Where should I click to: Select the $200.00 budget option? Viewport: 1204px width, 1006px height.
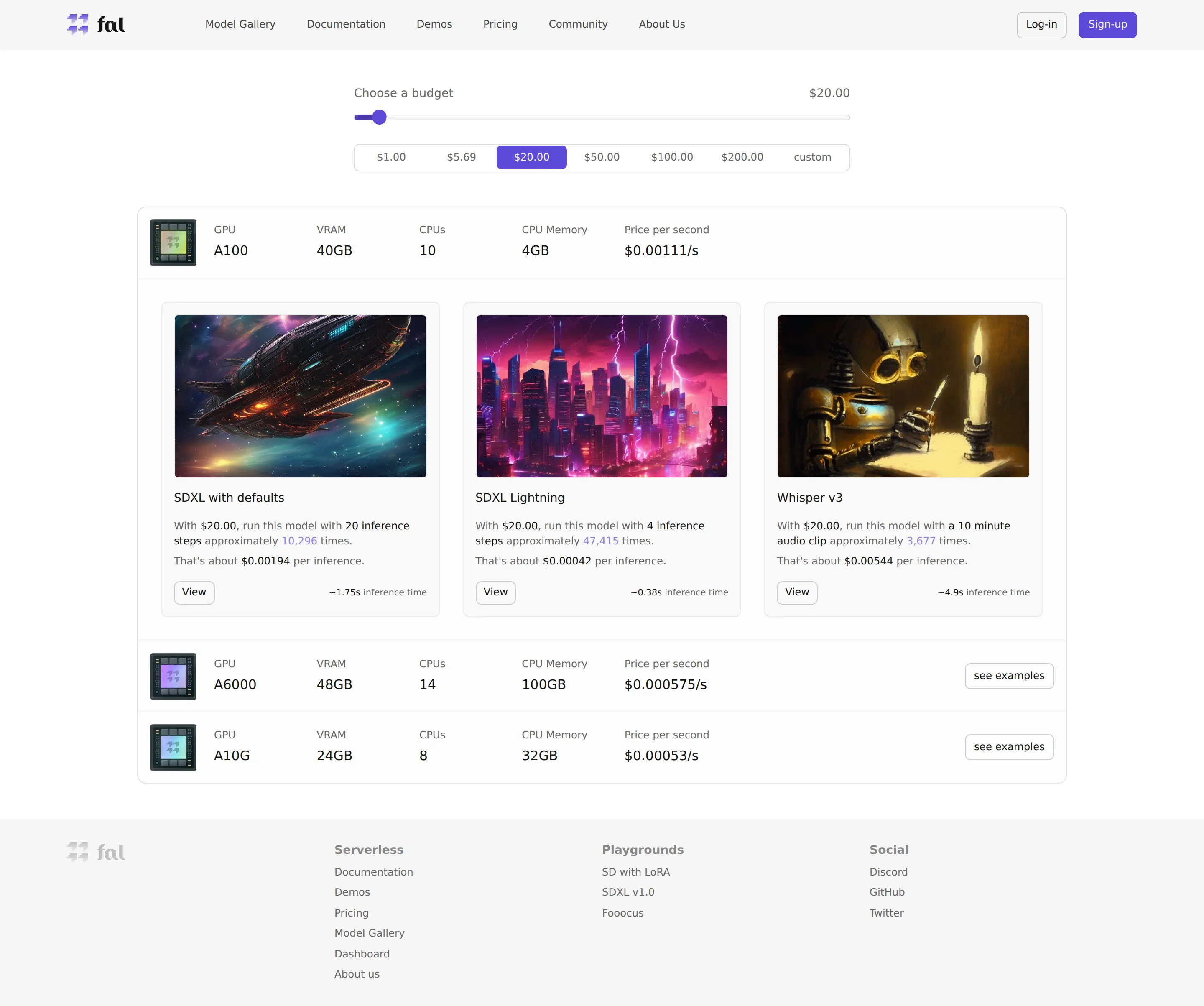742,157
